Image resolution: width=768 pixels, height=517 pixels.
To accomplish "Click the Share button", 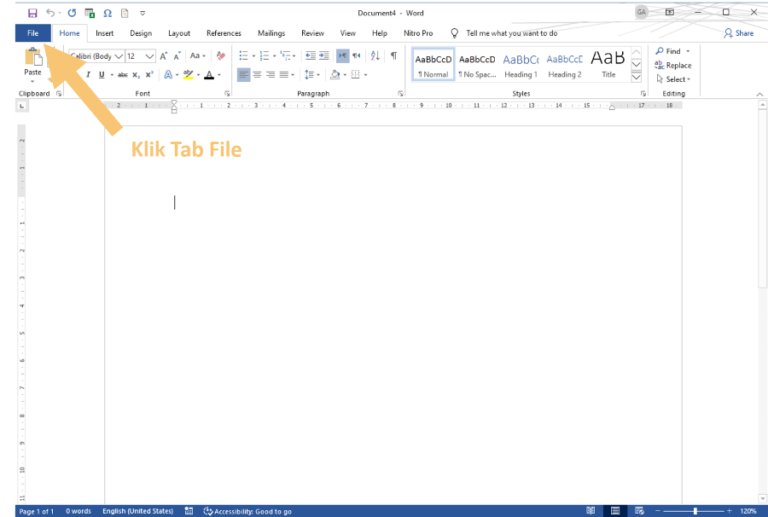I will (x=739, y=33).
